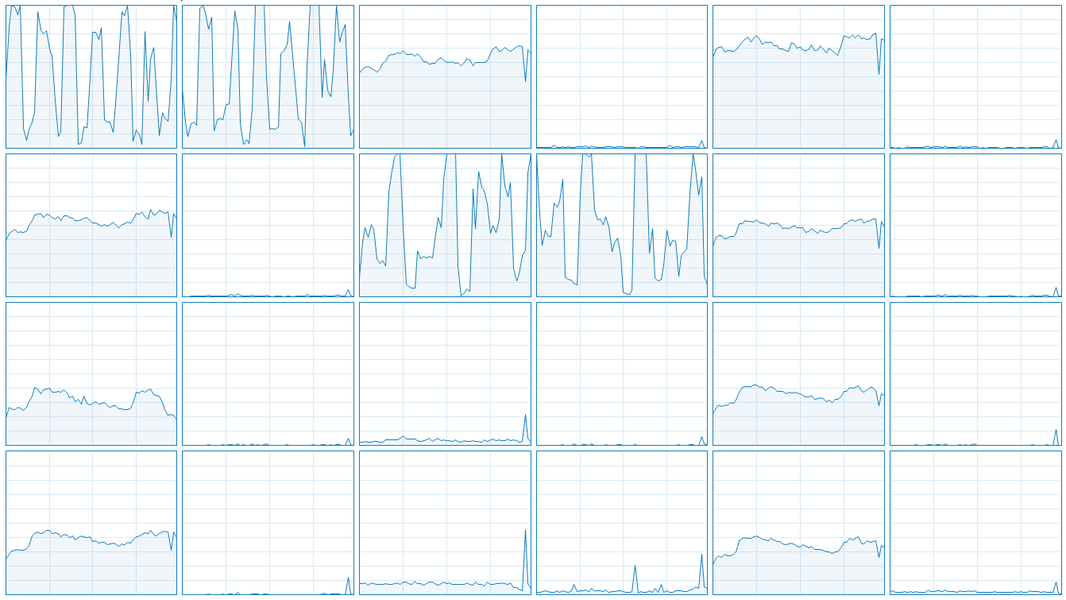The height and width of the screenshot is (600, 1066).
Task: Select the third-row, sixth-column idle CPU graph
Action: [x=975, y=374]
